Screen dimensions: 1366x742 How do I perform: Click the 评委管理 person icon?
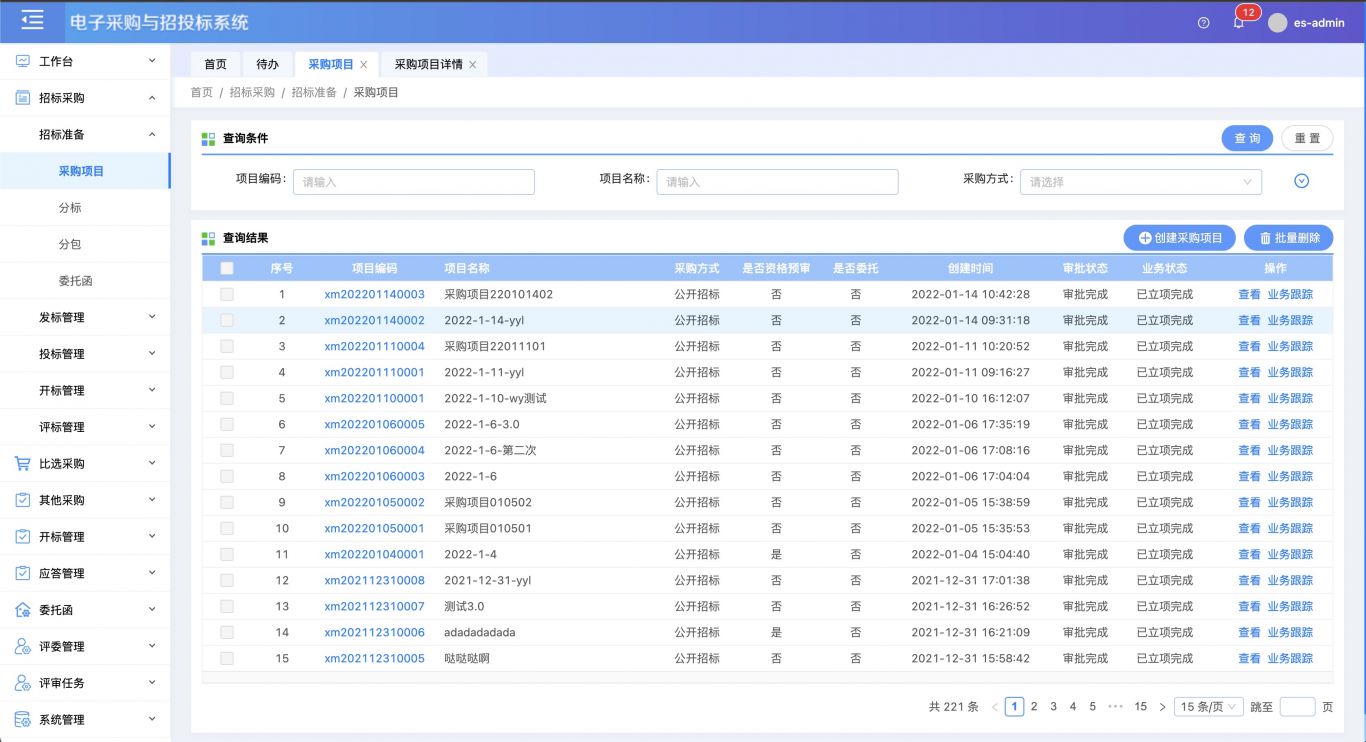22,646
